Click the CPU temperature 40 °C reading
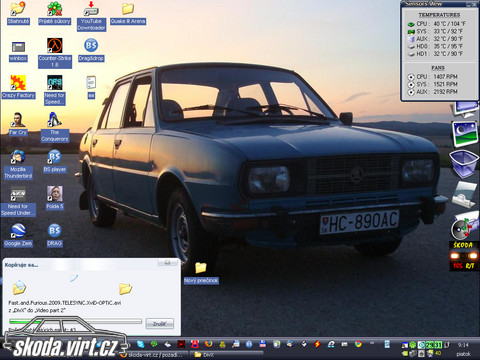This screenshot has height=360, width=480. [x=449, y=24]
